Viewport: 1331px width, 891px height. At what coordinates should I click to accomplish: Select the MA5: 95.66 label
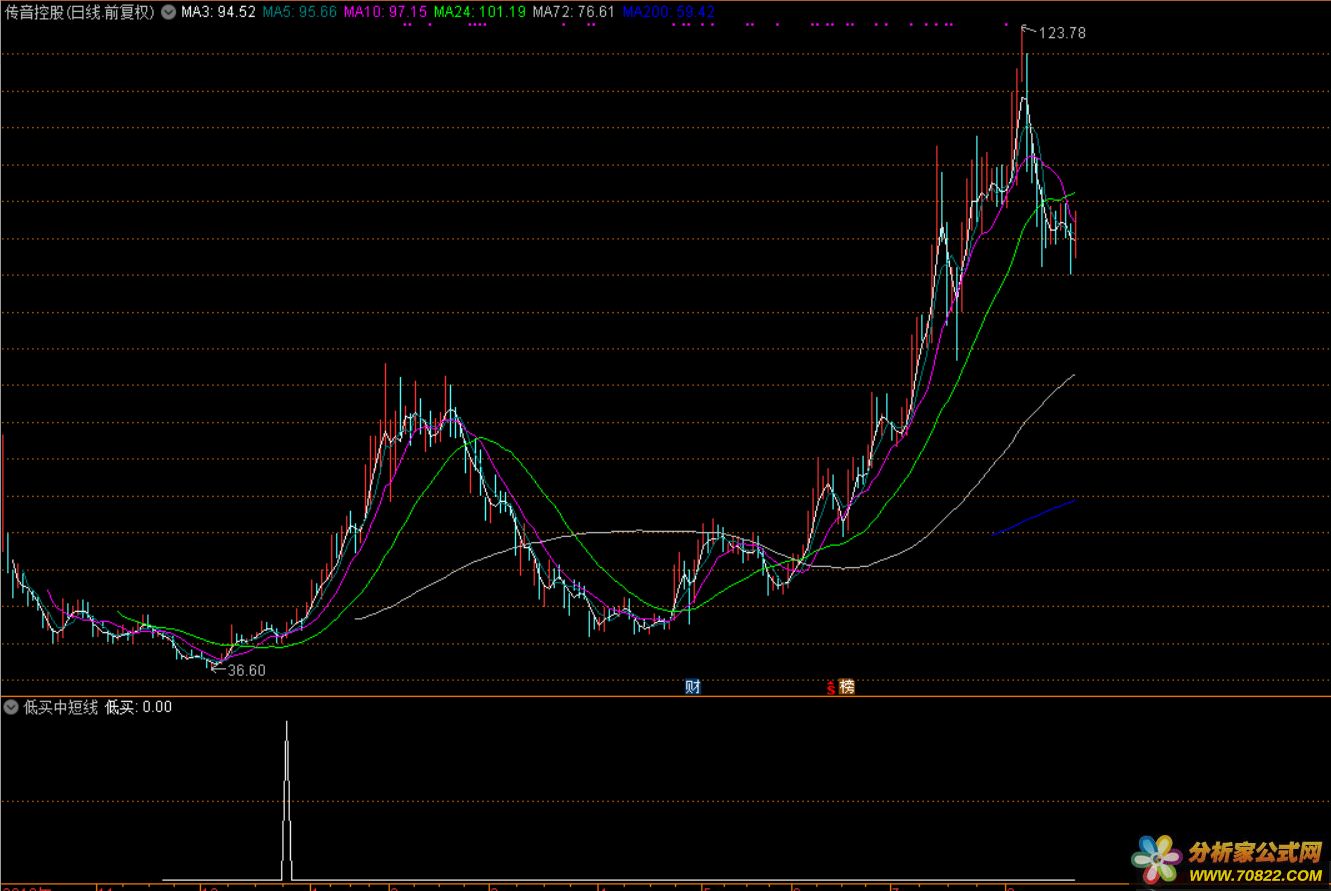pyautogui.click(x=299, y=12)
